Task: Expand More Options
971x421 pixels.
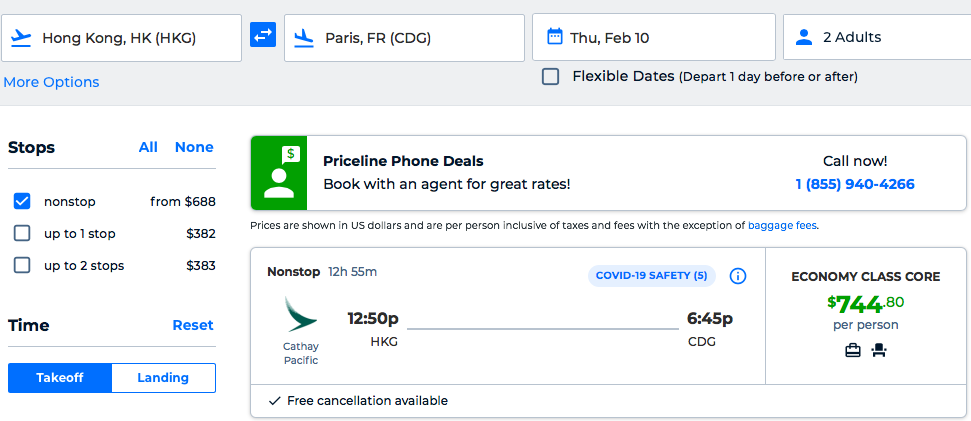Action: click(51, 82)
